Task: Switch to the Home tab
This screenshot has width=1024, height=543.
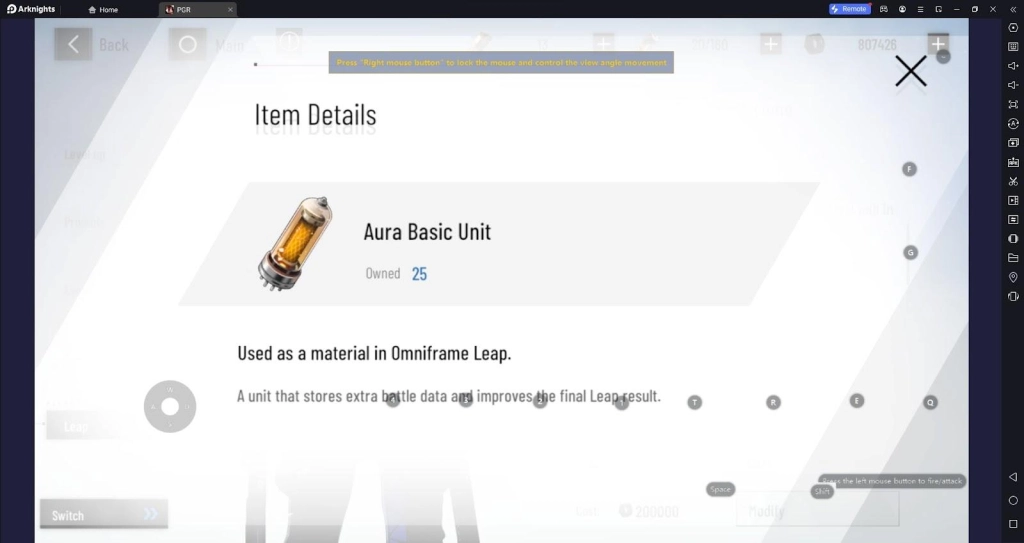Action: pos(103,10)
